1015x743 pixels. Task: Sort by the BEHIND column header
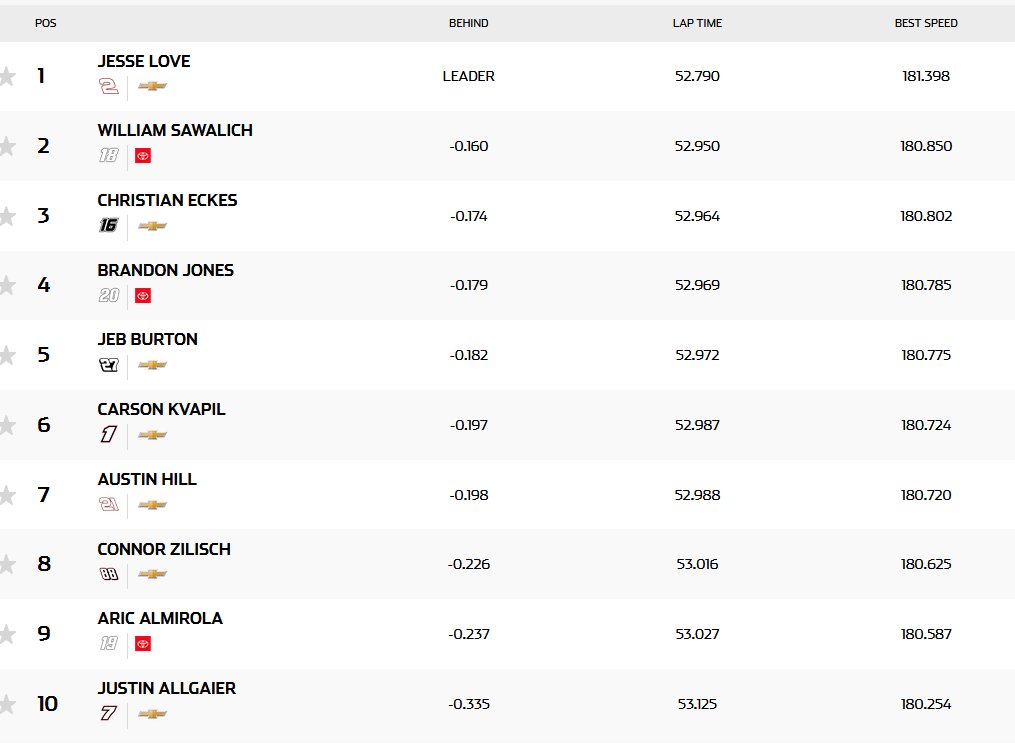(x=468, y=23)
